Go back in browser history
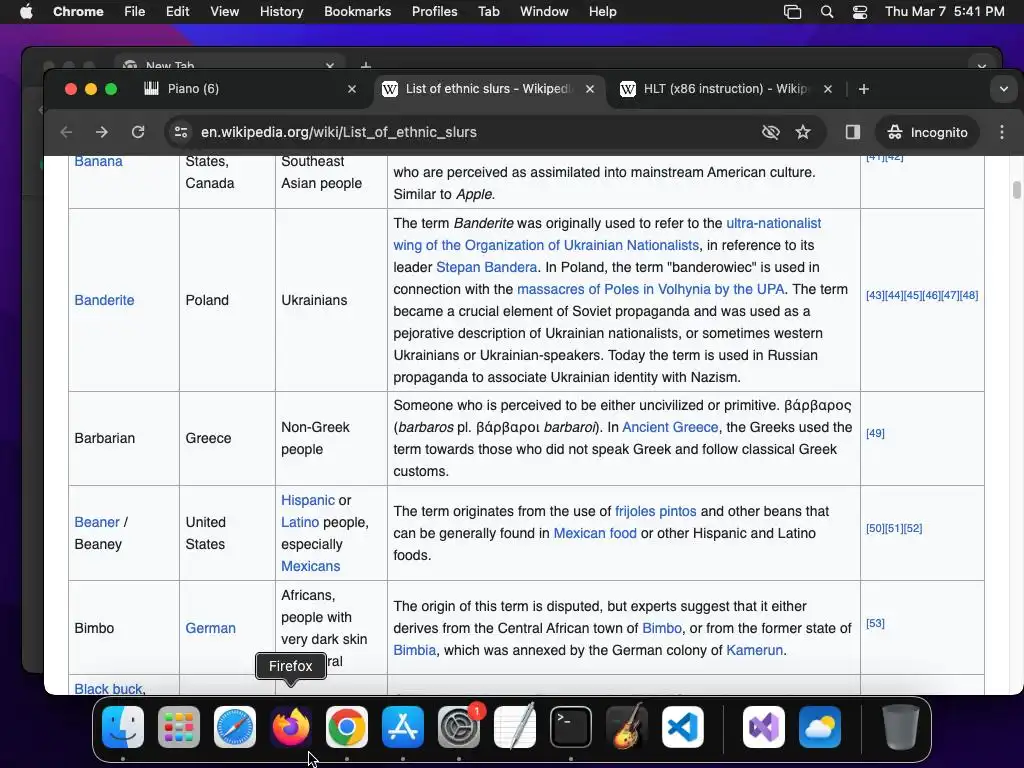The height and width of the screenshot is (768, 1024). 66,132
